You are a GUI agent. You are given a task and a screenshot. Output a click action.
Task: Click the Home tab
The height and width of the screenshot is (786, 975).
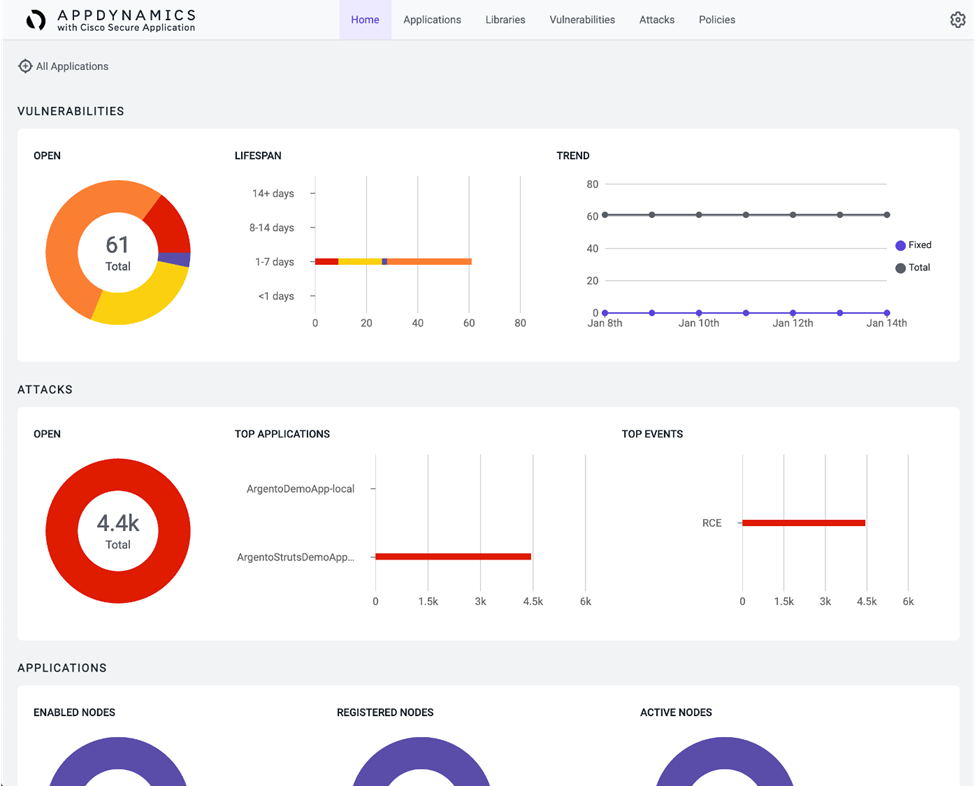365,20
